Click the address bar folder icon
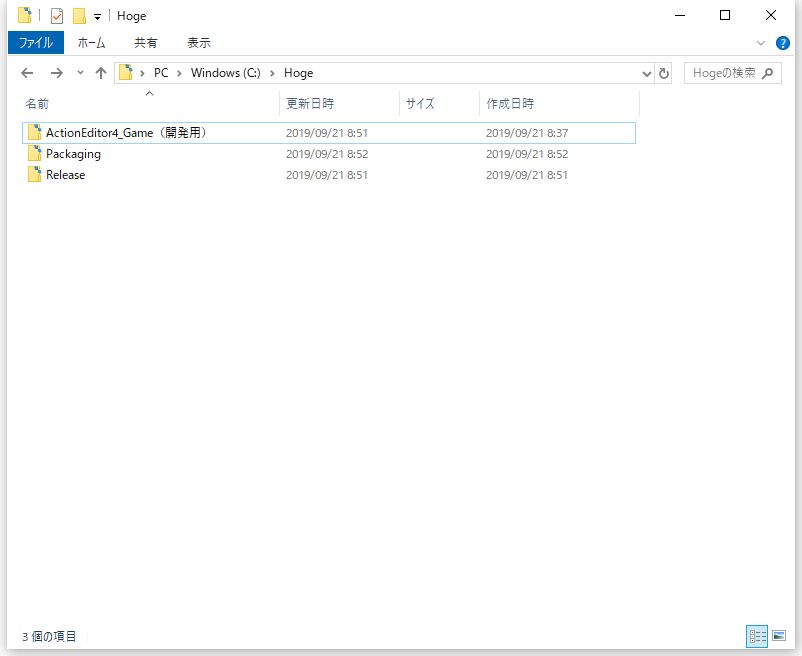 126,73
